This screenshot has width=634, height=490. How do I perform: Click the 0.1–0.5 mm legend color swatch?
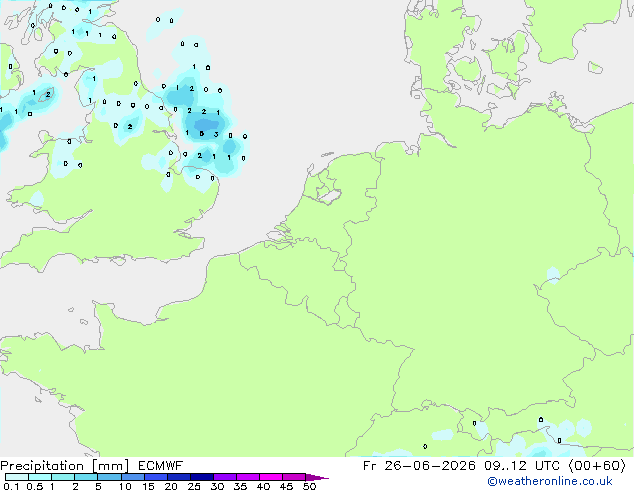[x=17, y=477]
